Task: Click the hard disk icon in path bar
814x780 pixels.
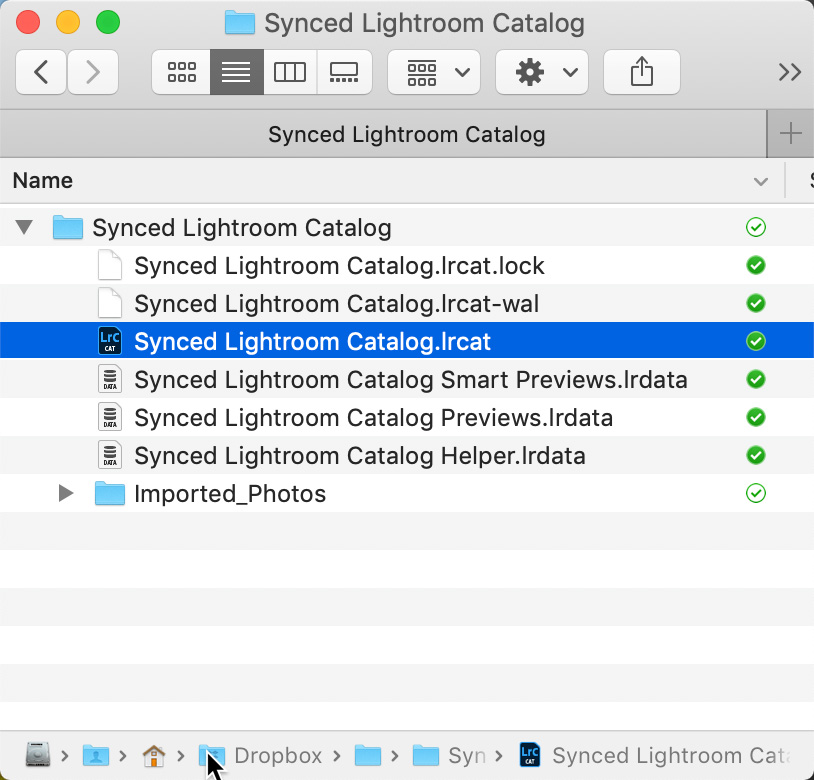Action: (x=38, y=756)
